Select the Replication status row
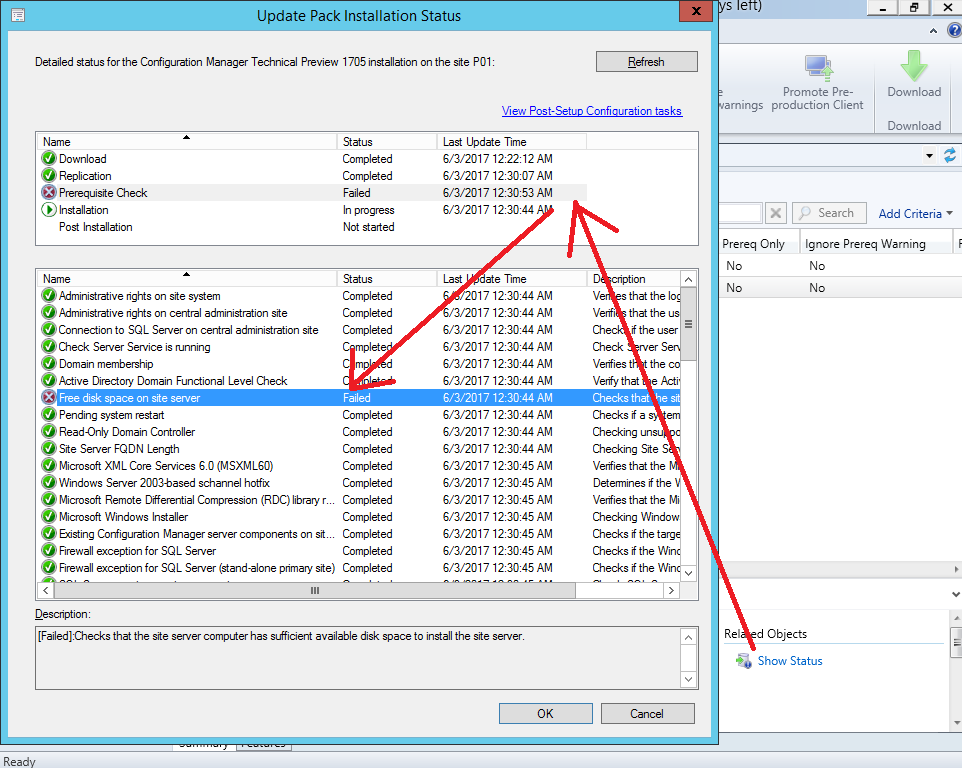This screenshot has width=962, height=768. (311, 175)
